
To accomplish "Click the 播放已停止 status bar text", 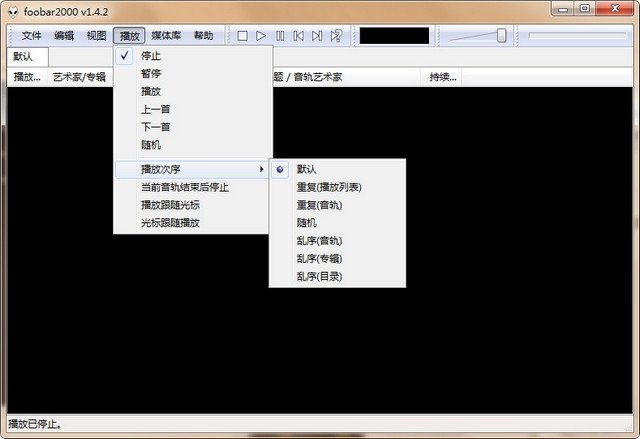I will pos(35,424).
